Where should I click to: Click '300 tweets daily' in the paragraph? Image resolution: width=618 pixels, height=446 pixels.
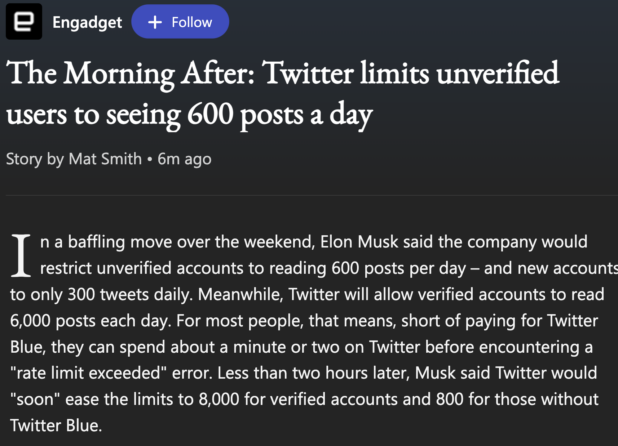130,295
